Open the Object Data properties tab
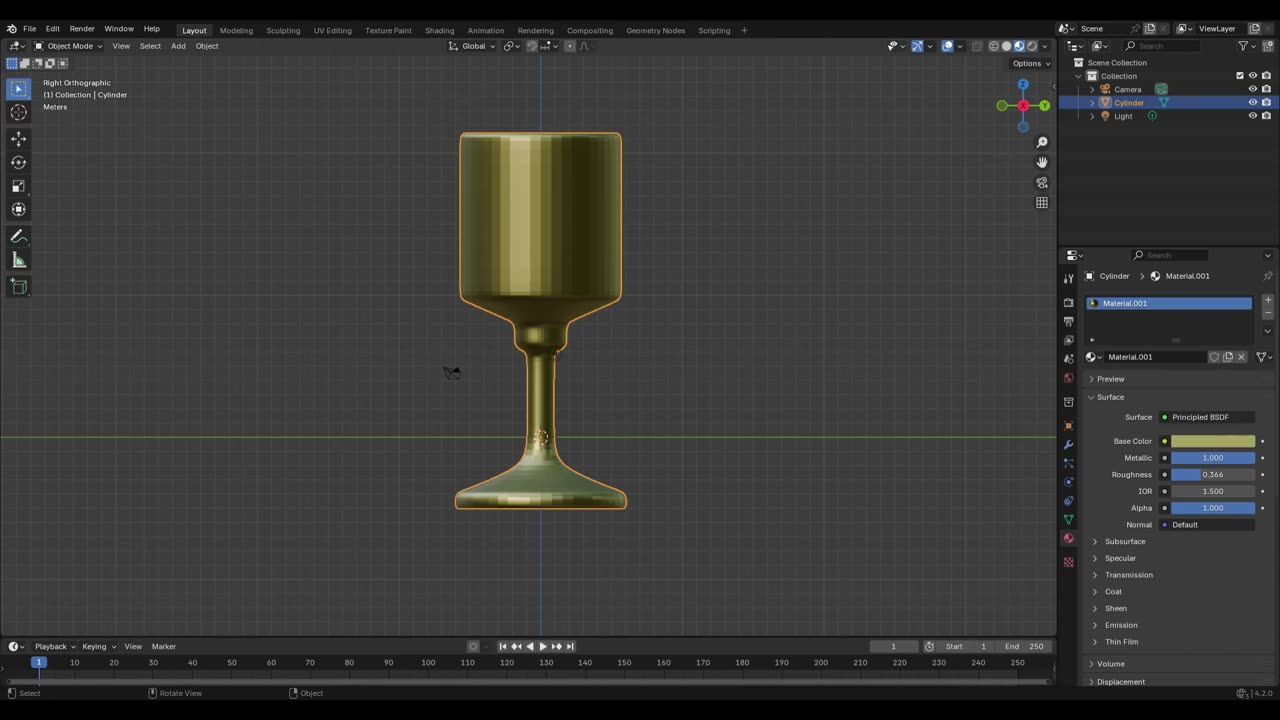 click(x=1068, y=519)
